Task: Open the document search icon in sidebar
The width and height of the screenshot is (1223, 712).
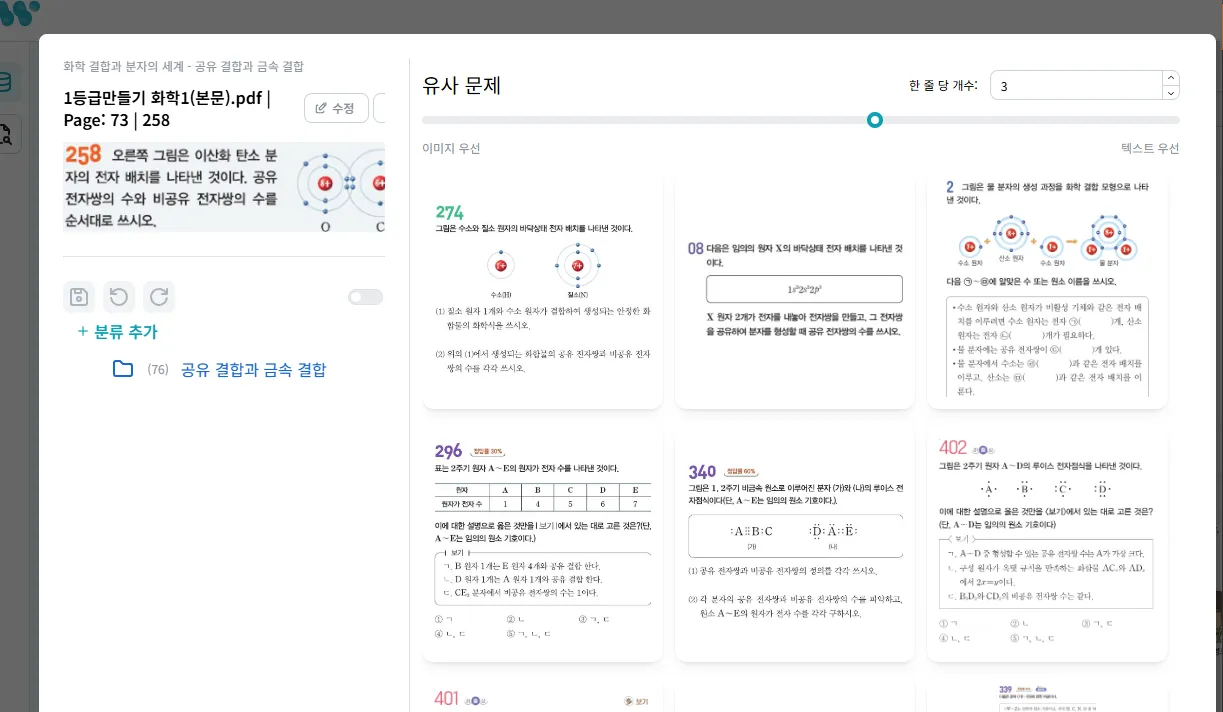Action: point(7,133)
